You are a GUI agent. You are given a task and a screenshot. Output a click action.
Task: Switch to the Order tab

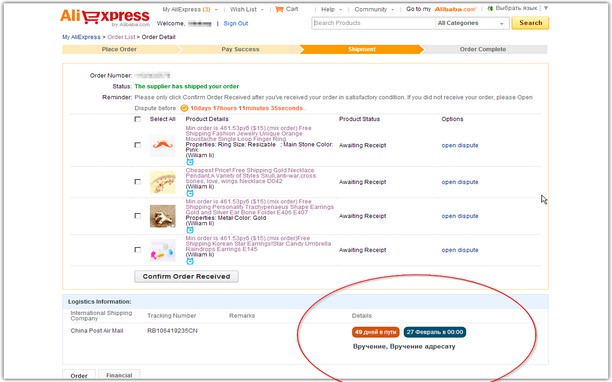(79, 375)
